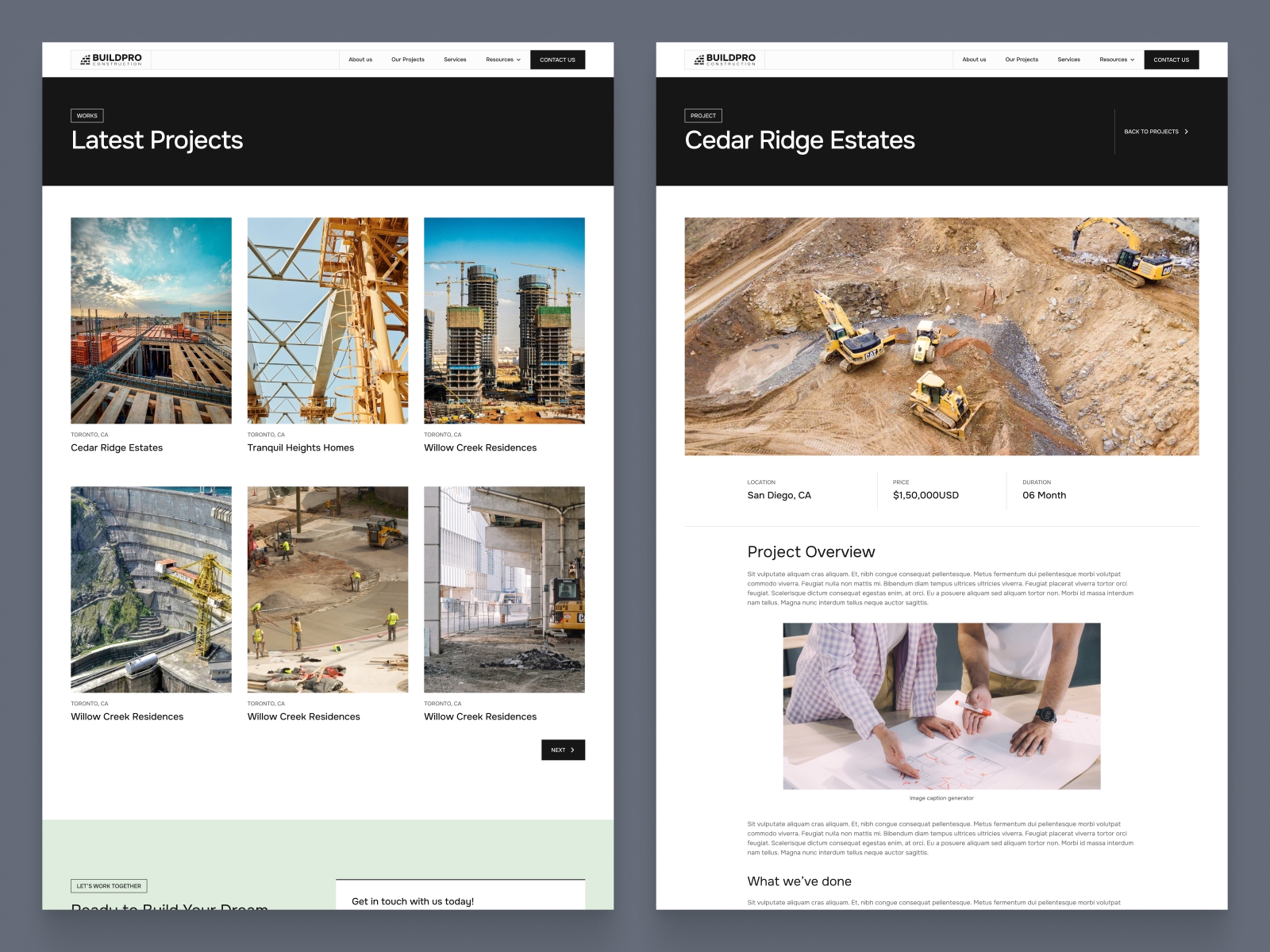
Task: Expand Resources dropdown on the left page
Action: point(503,59)
